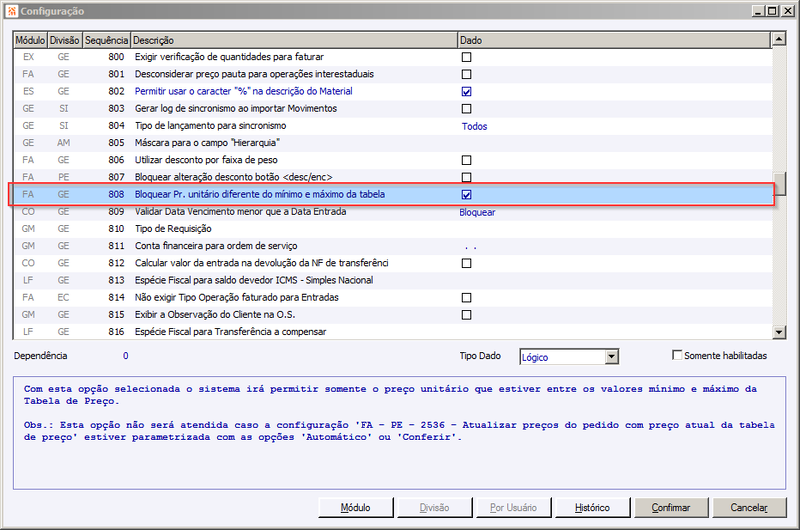
Task: Uncheck 808 Bloquear Pr. unitário checkbox
Action: pyautogui.click(x=466, y=195)
